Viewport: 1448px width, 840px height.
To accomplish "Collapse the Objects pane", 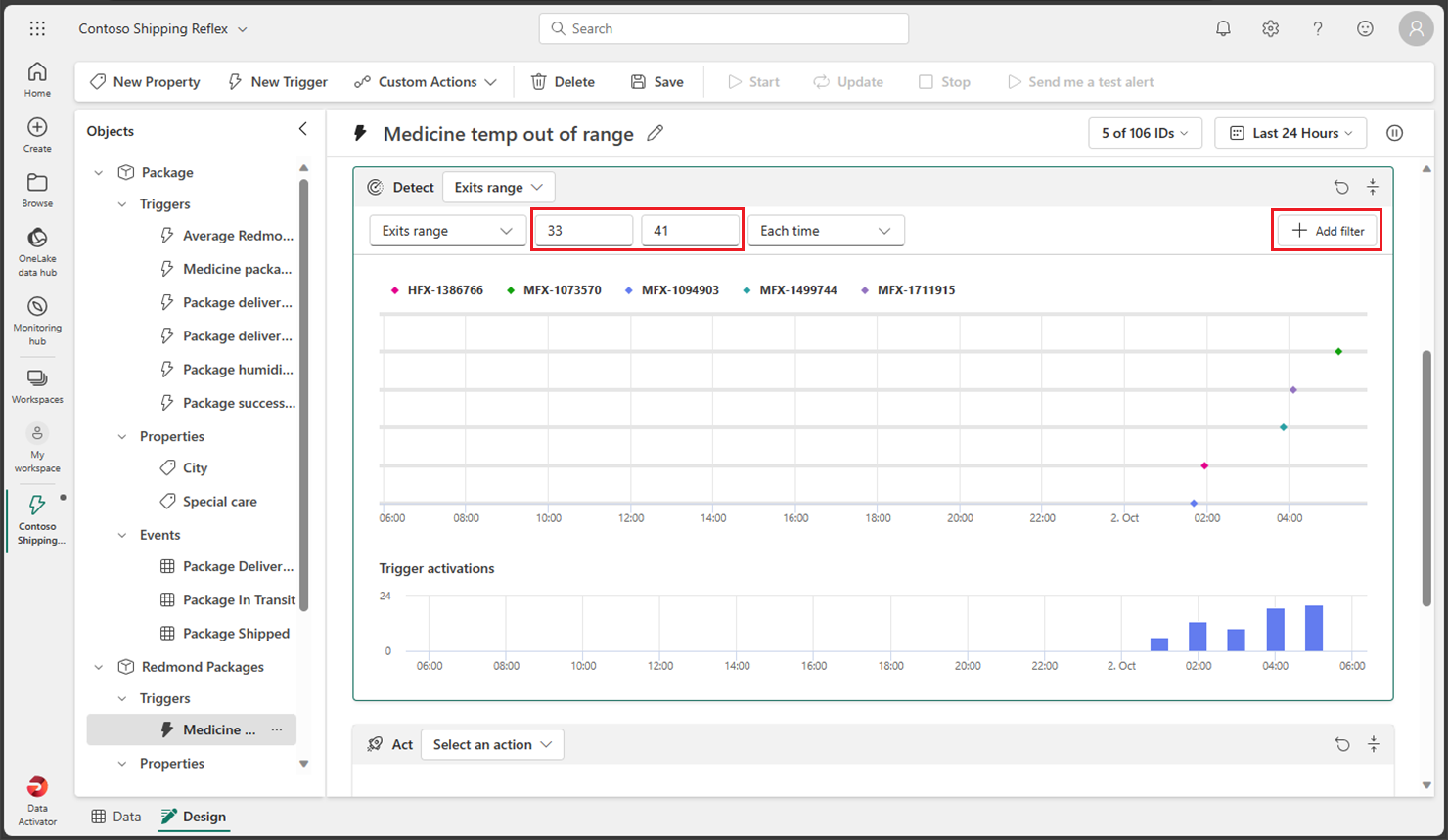I will coord(302,129).
